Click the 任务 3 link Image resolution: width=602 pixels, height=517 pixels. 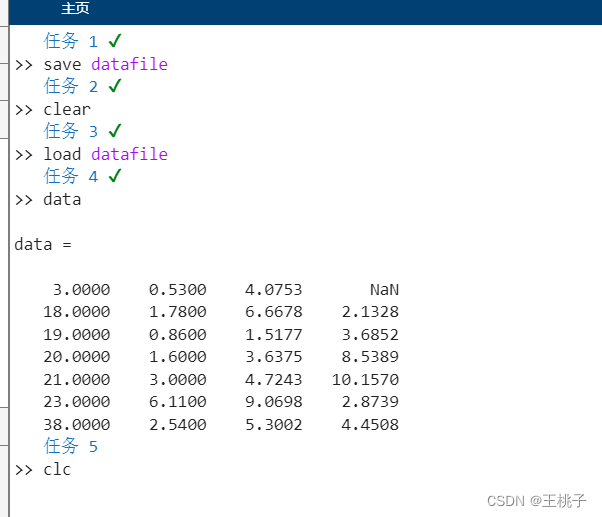click(x=71, y=131)
